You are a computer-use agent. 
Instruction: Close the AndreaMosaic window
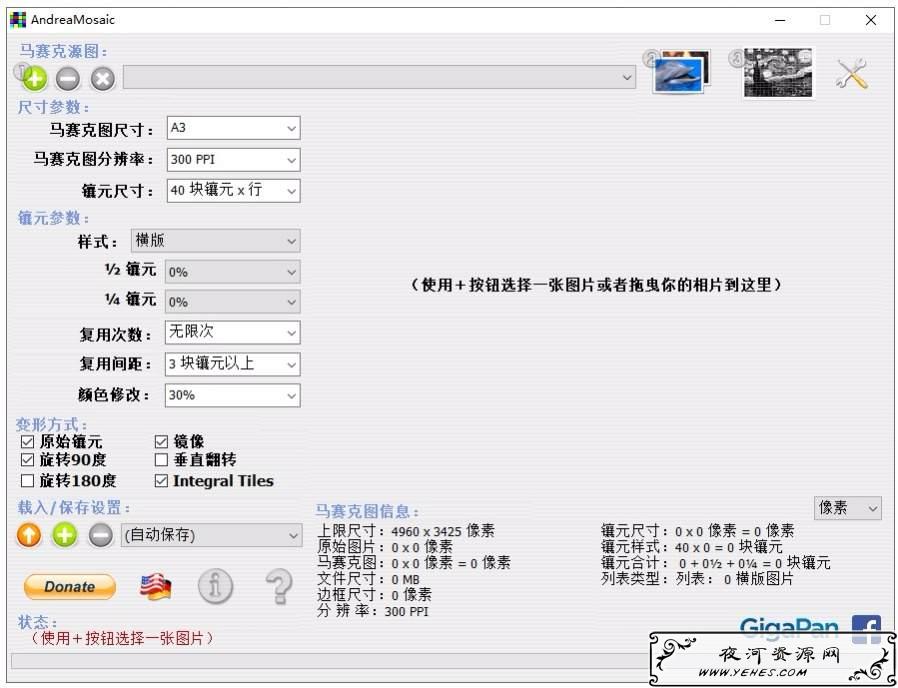click(871, 20)
